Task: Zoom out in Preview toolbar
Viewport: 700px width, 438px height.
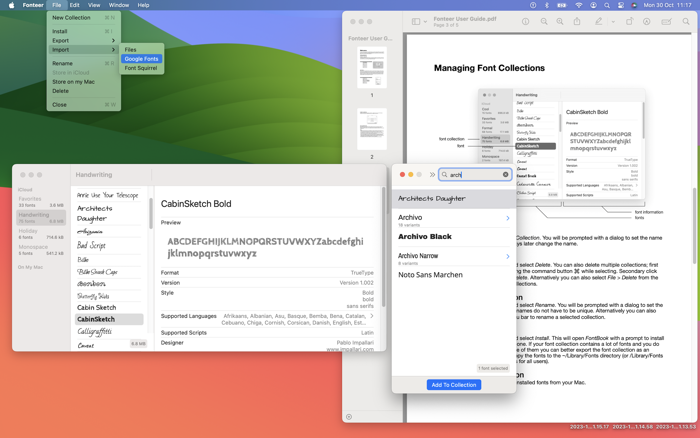Action: [544, 21]
